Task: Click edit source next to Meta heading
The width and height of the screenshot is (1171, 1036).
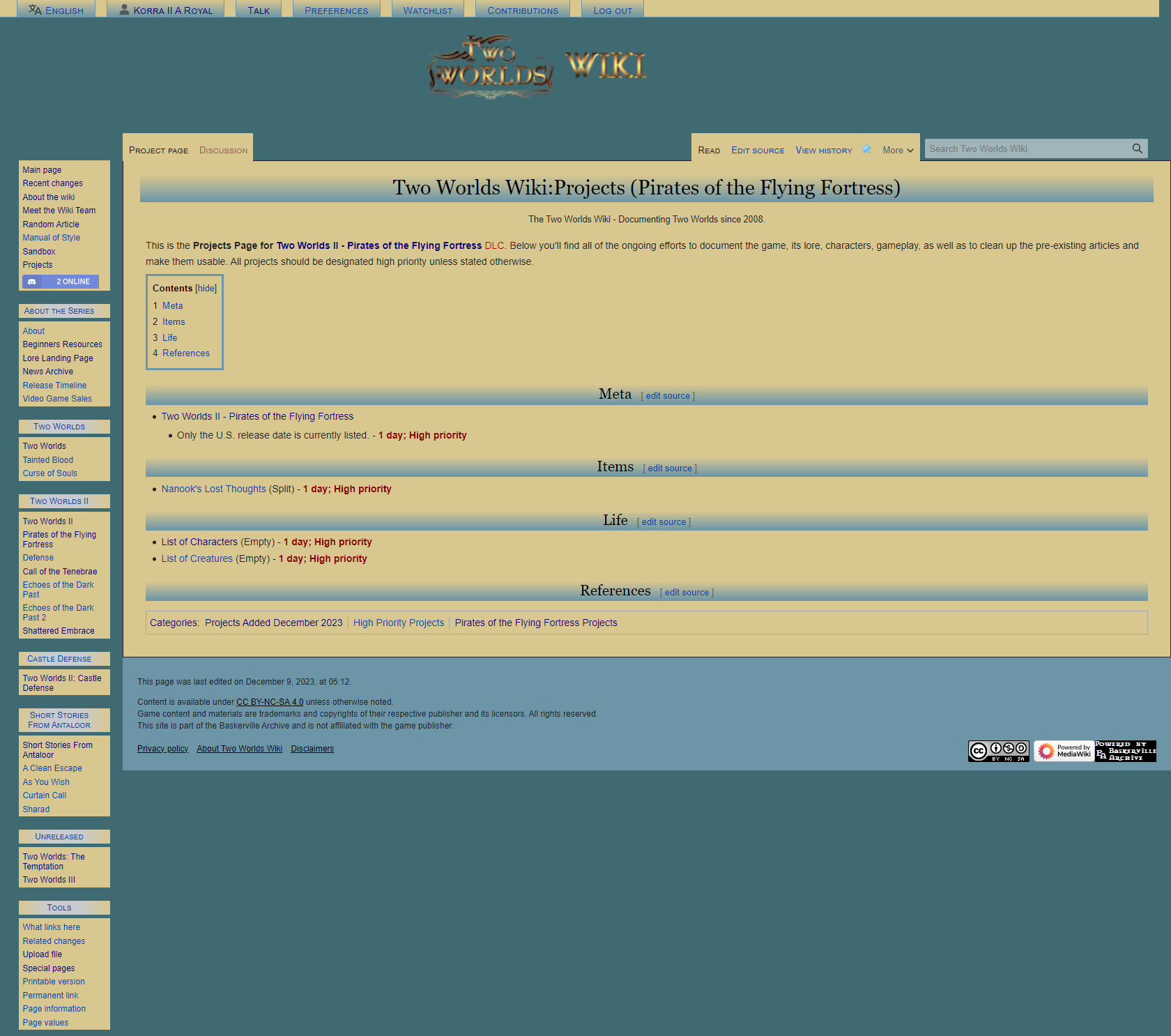Action: pyautogui.click(x=668, y=396)
